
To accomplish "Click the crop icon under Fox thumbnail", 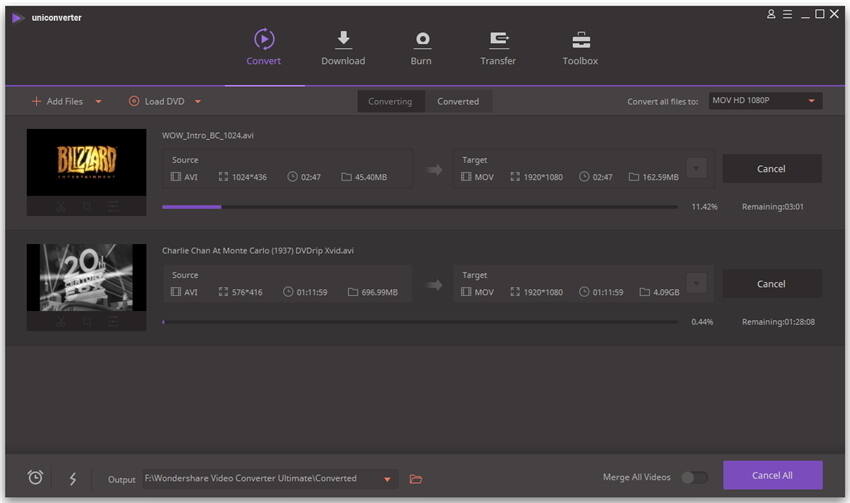I will pos(87,321).
